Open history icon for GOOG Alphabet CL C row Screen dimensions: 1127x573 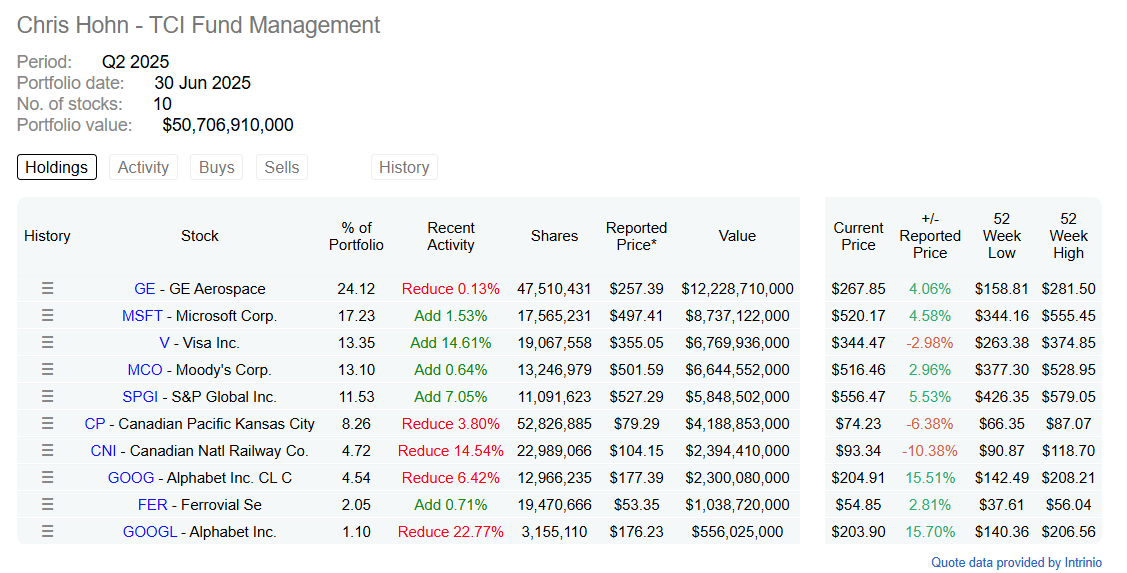point(47,477)
